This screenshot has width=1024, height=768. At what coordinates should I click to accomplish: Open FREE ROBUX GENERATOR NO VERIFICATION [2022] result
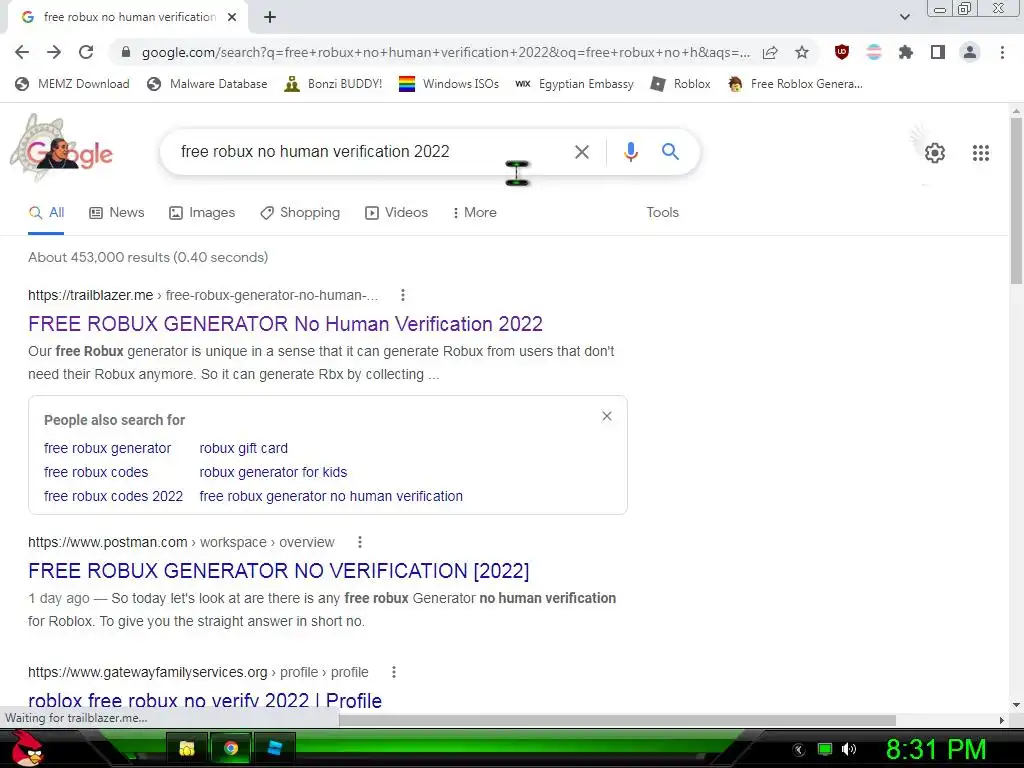tap(279, 571)
